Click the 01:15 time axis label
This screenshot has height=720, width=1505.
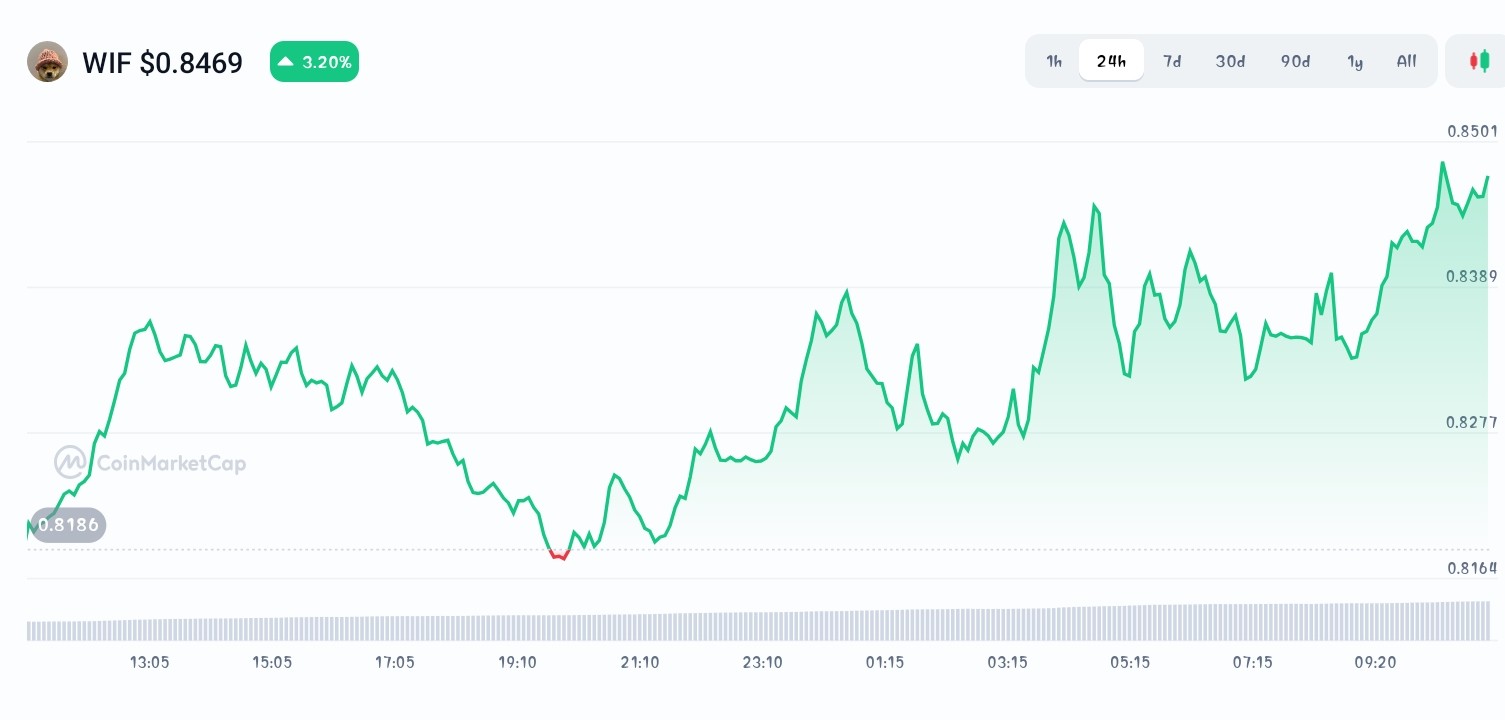(885, 662)
